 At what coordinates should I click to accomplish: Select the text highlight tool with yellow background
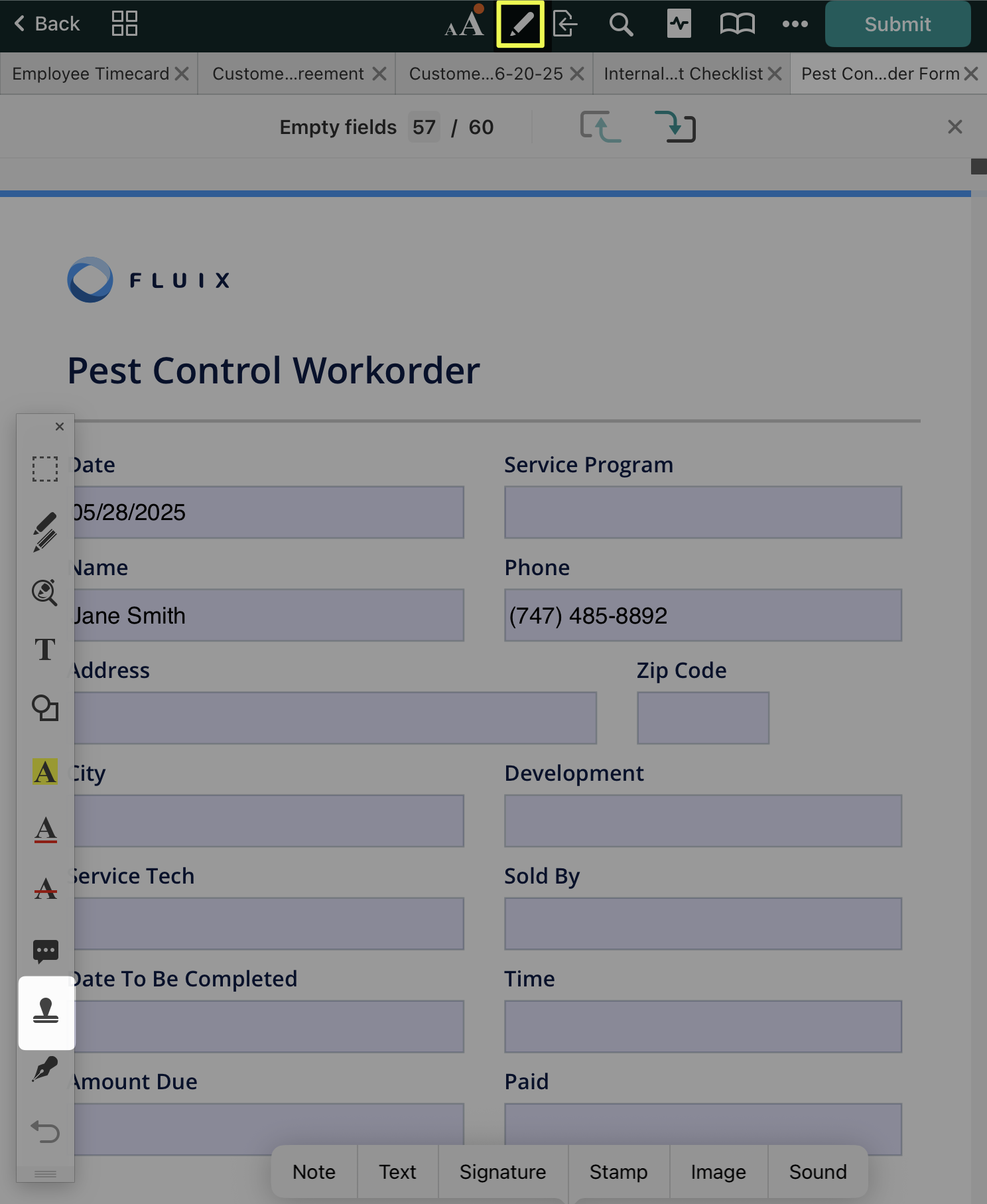(45, 771)
